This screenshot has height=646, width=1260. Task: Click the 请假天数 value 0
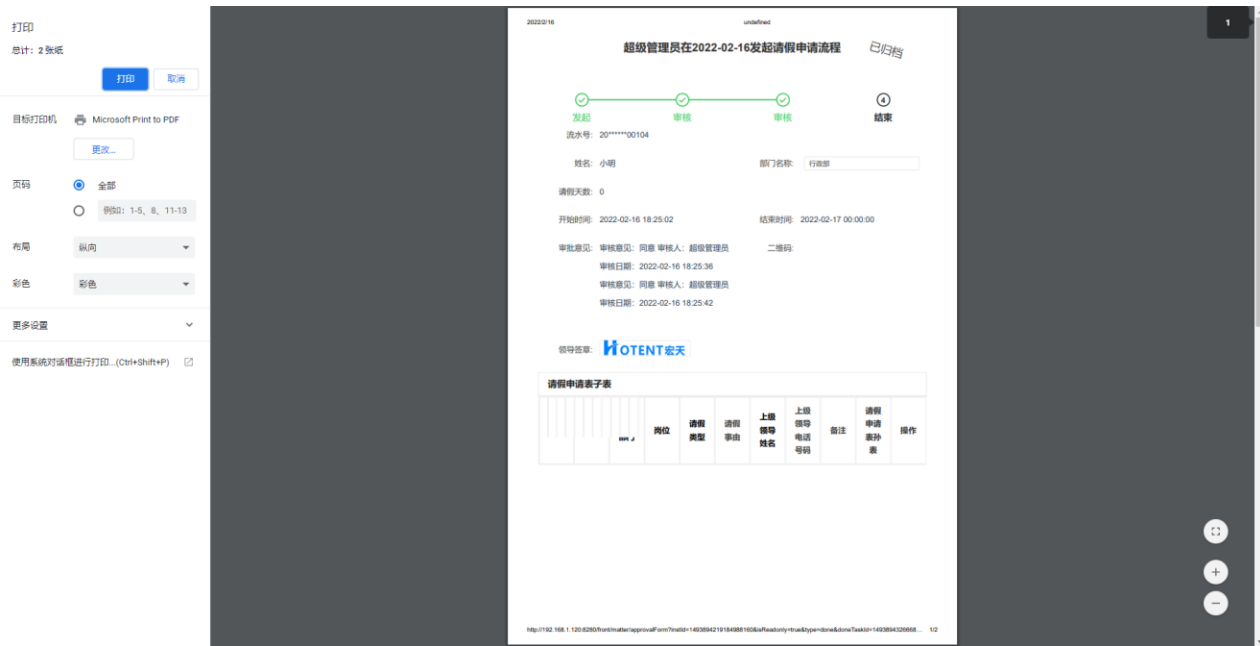pos(602,191)
